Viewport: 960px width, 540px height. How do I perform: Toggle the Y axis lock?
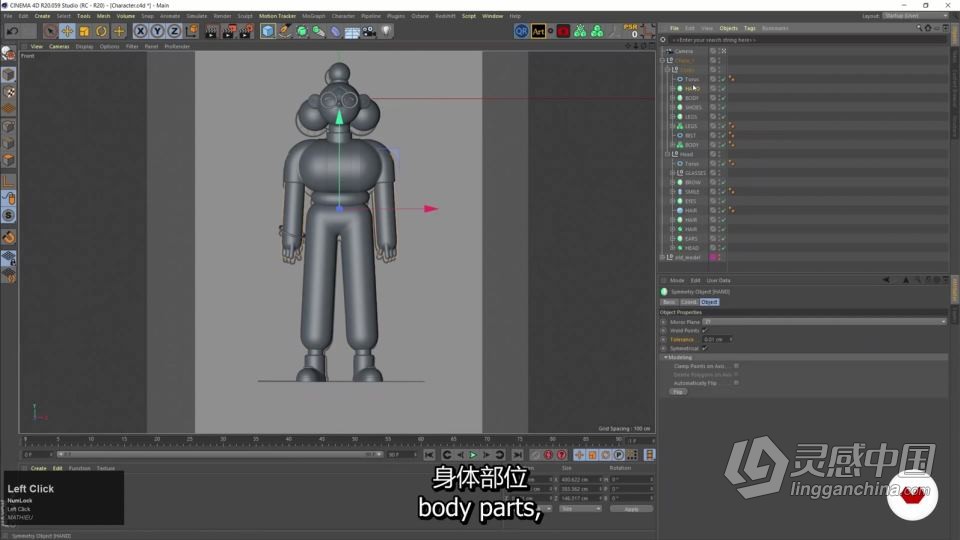tap(157, 31)
